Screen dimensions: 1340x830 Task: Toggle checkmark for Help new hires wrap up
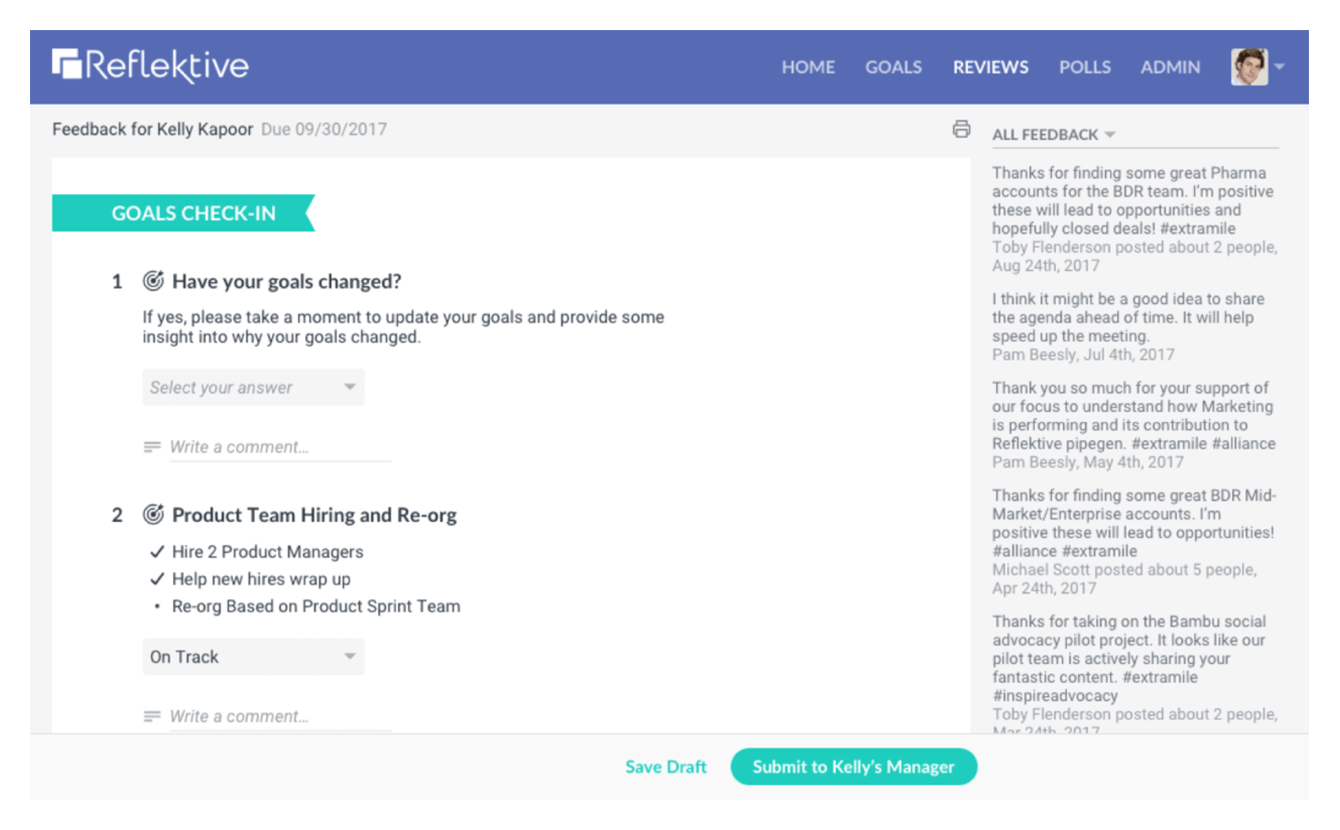(156, 579)
